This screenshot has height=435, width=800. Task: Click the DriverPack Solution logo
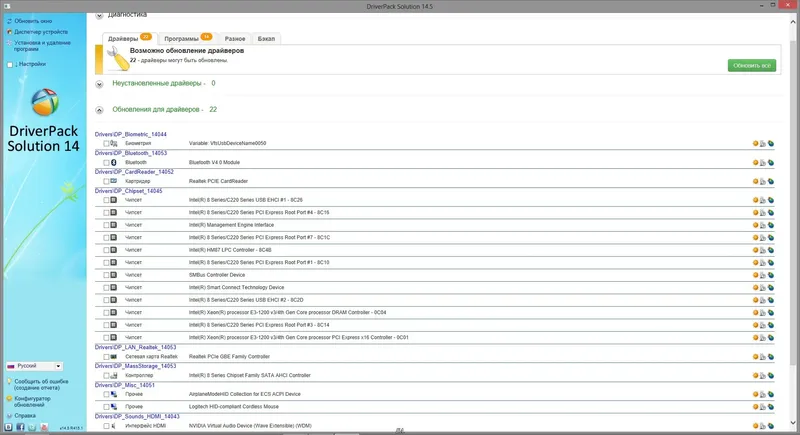coord(44,102)
